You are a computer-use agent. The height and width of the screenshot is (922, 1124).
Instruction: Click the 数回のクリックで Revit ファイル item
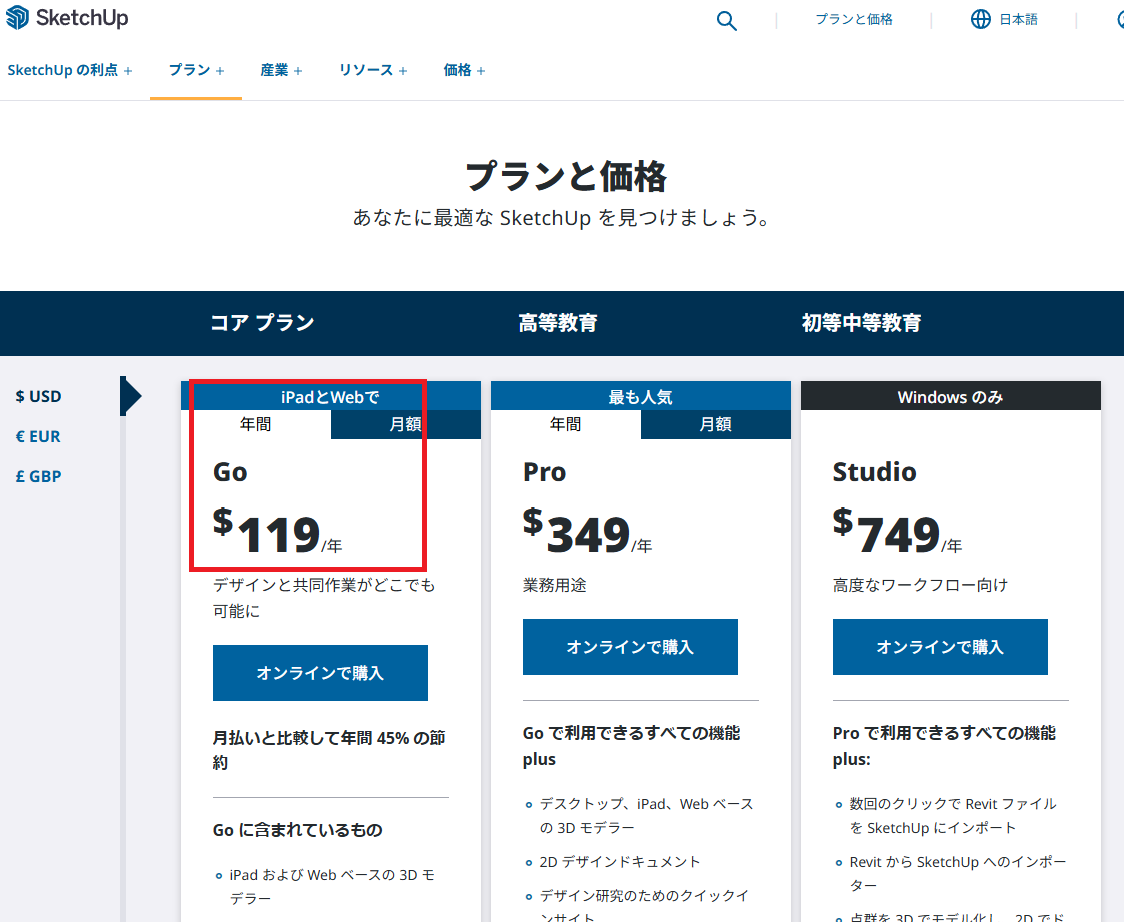pos(953,816)
